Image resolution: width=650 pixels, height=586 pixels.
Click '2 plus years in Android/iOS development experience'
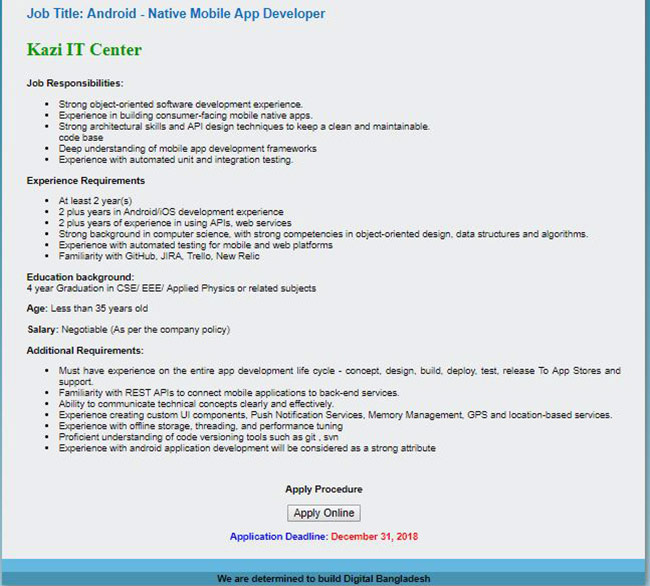(x=171, y=212)
